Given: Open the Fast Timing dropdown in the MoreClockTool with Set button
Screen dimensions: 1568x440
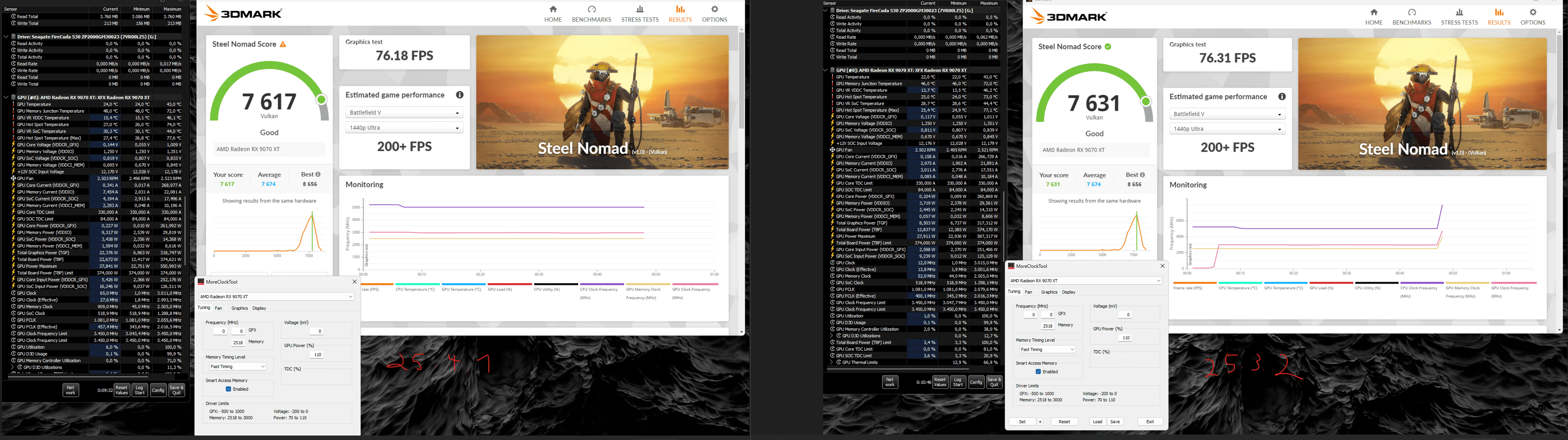Looking at the screenshot, I should (1048, 349).
